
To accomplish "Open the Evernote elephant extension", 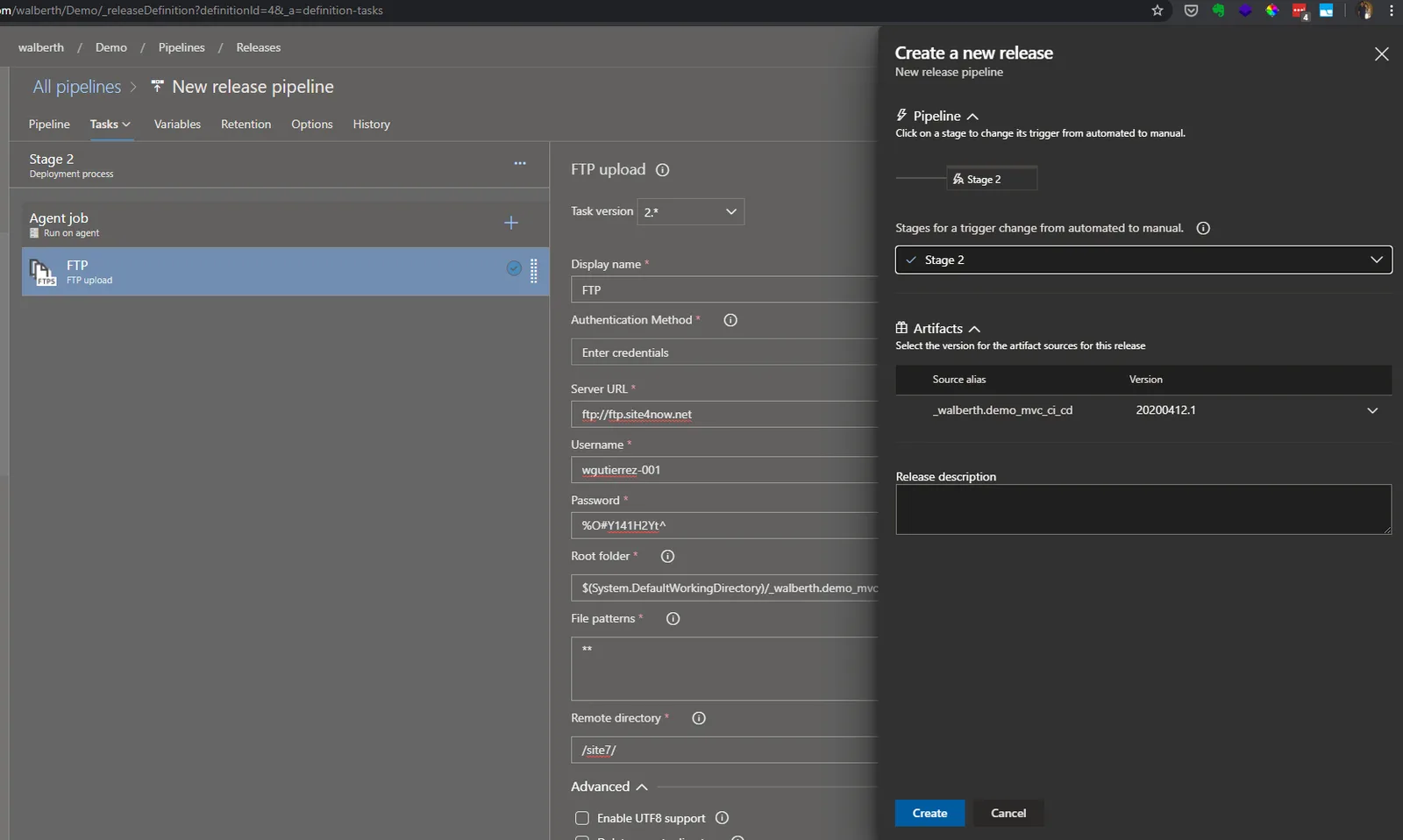I will pyautogui.click(x=1218, y=11).
